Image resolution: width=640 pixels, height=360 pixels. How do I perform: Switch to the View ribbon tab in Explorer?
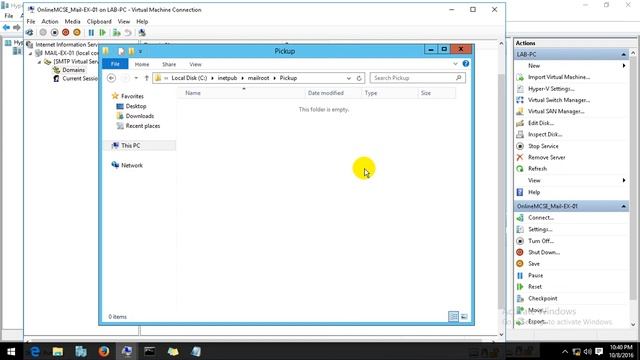click(195, 64)
